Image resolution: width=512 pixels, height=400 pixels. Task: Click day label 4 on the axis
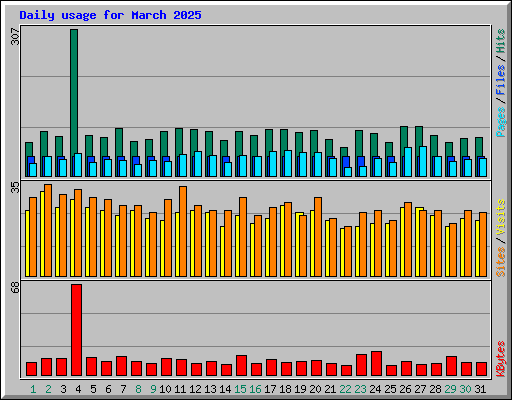point(78,389)
